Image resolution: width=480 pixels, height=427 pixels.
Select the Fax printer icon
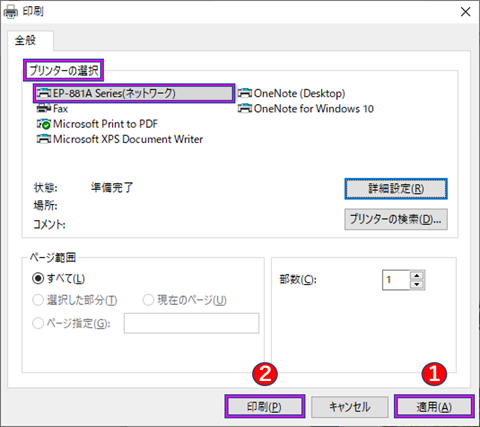coord(44,108)
